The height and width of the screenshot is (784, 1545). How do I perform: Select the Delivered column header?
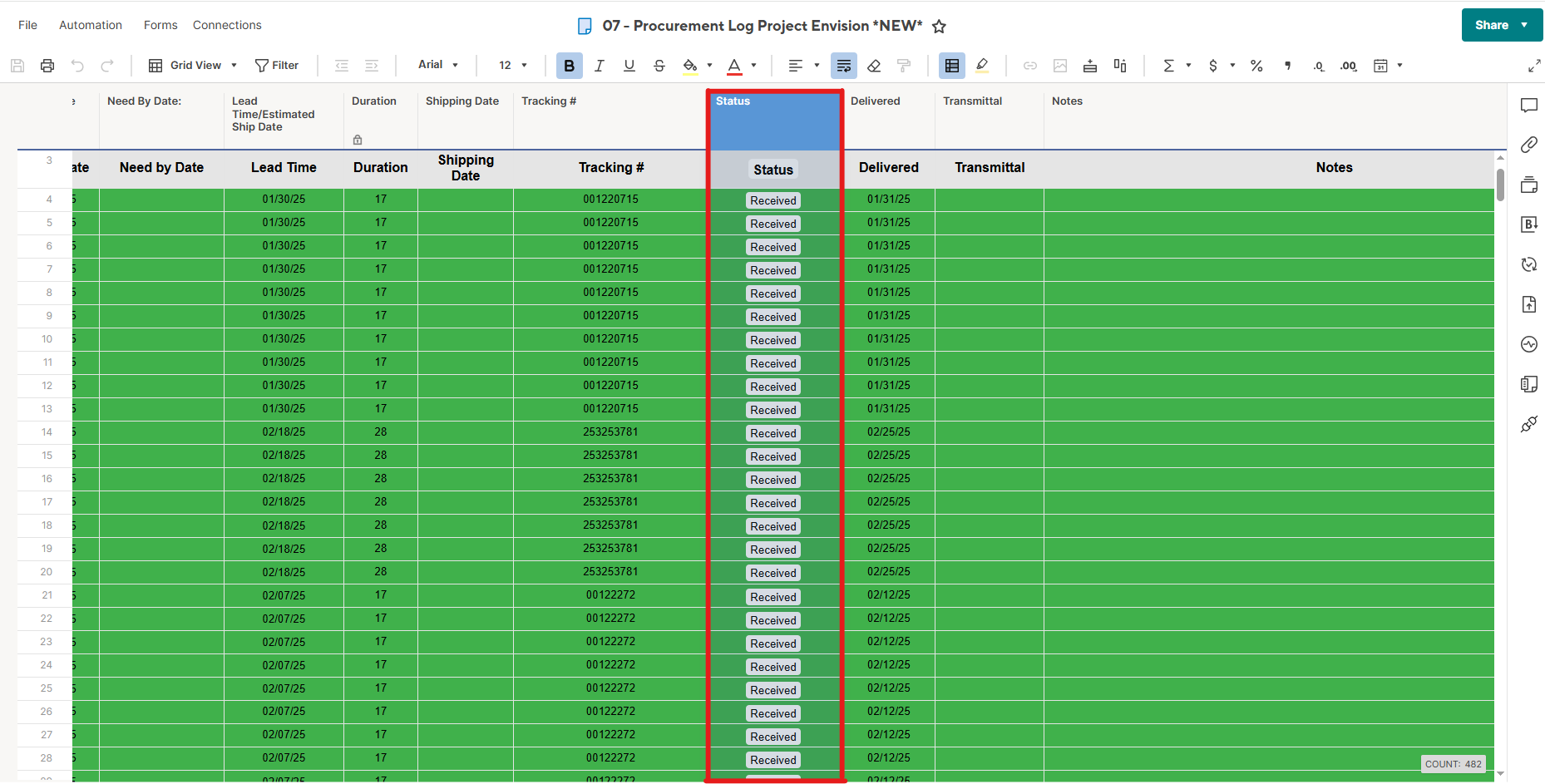pyautogui.click(x=875, y=101)
